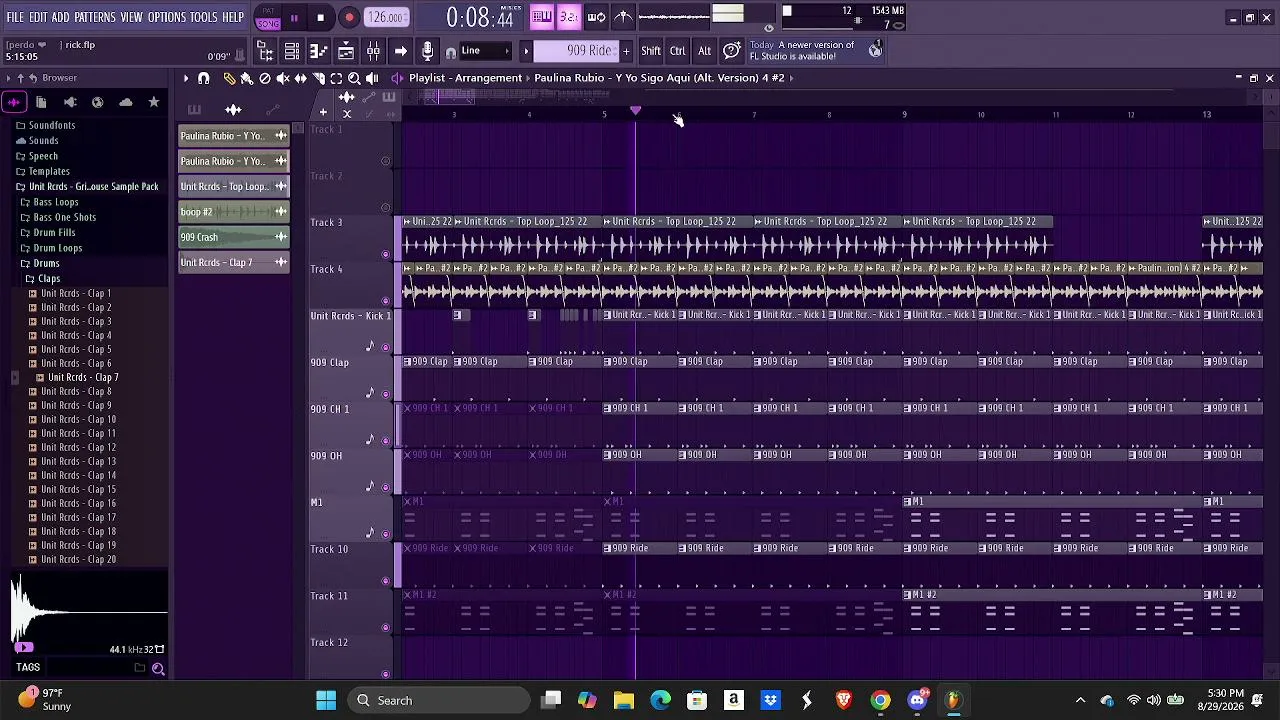
Task: Choose the Select tool in playlist
Action: tap(337, 78)
